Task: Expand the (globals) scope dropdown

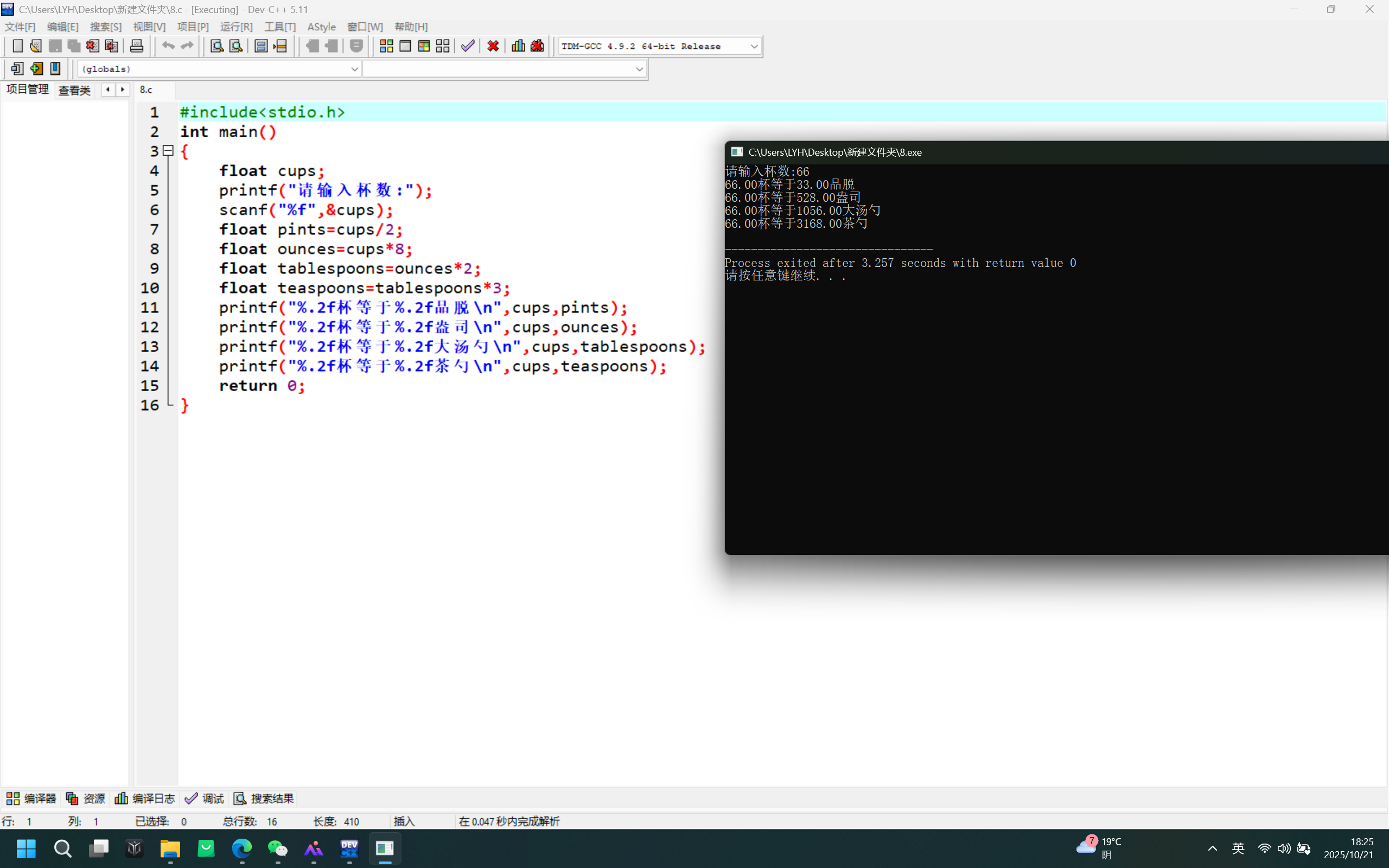Action: point(354,69)
